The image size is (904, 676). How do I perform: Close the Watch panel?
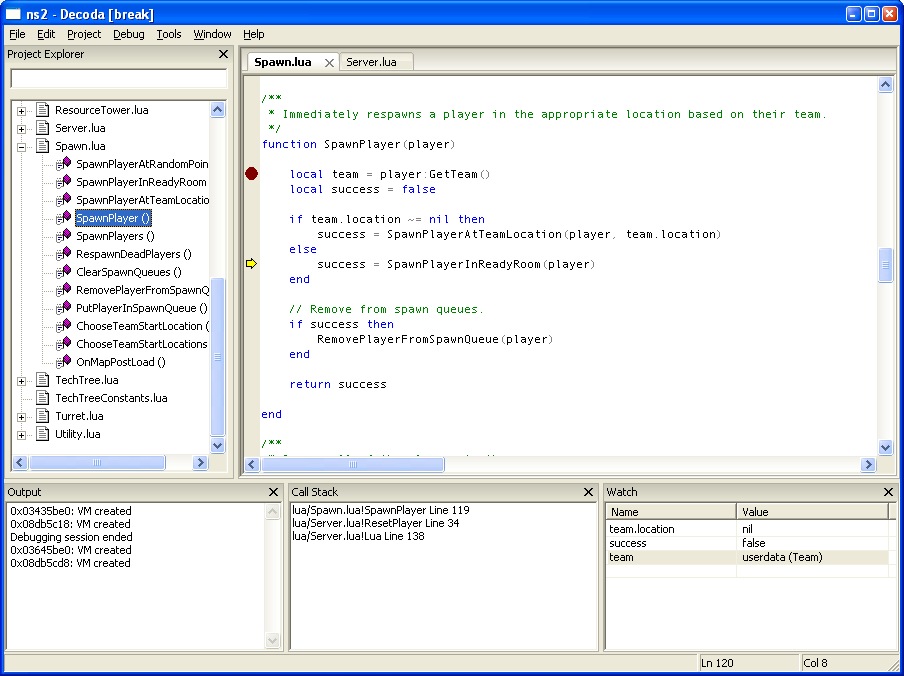point(888,492)
